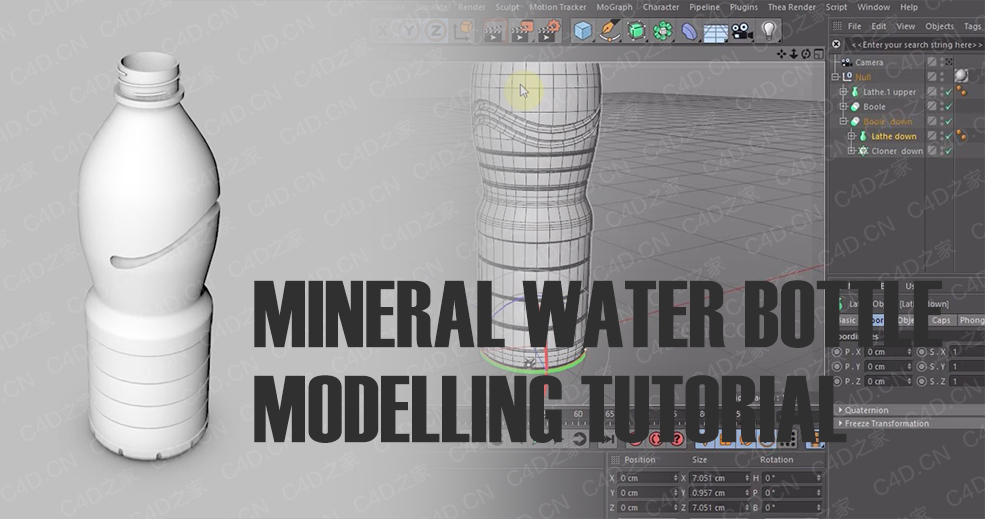The width and height of the screenshot is (985, 519).
Task: Collapse the Boole down node
Action: (844, 121)
